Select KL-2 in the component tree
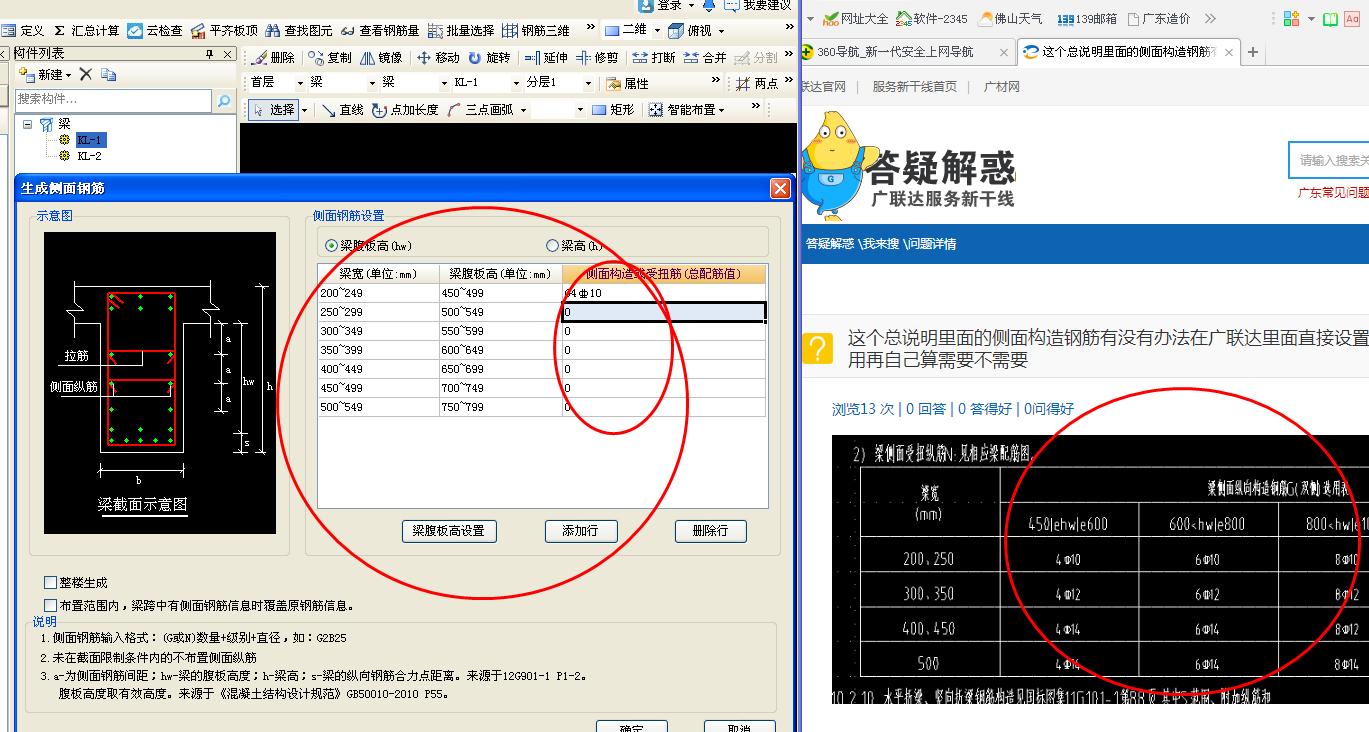 89,156
